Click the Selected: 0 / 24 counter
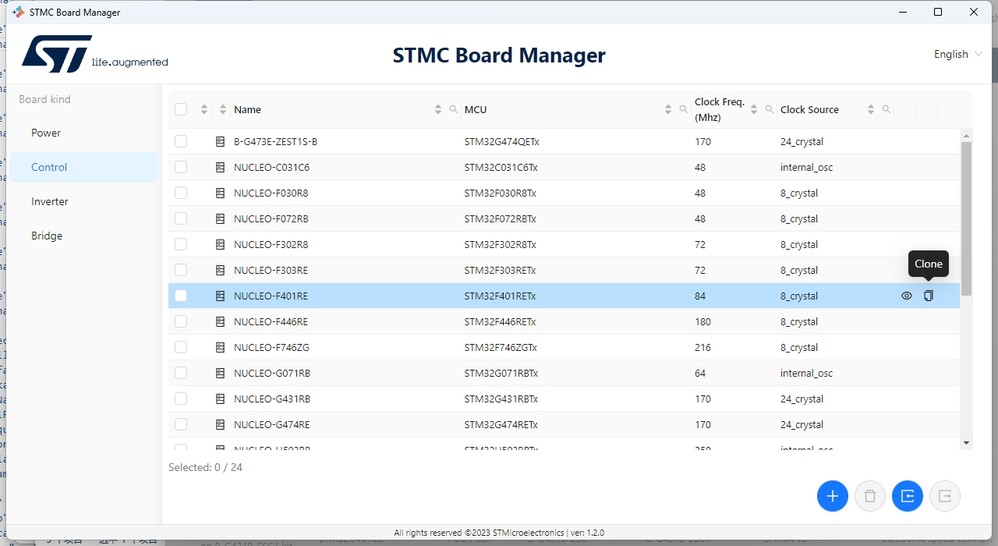 click(x=205, y=467)
